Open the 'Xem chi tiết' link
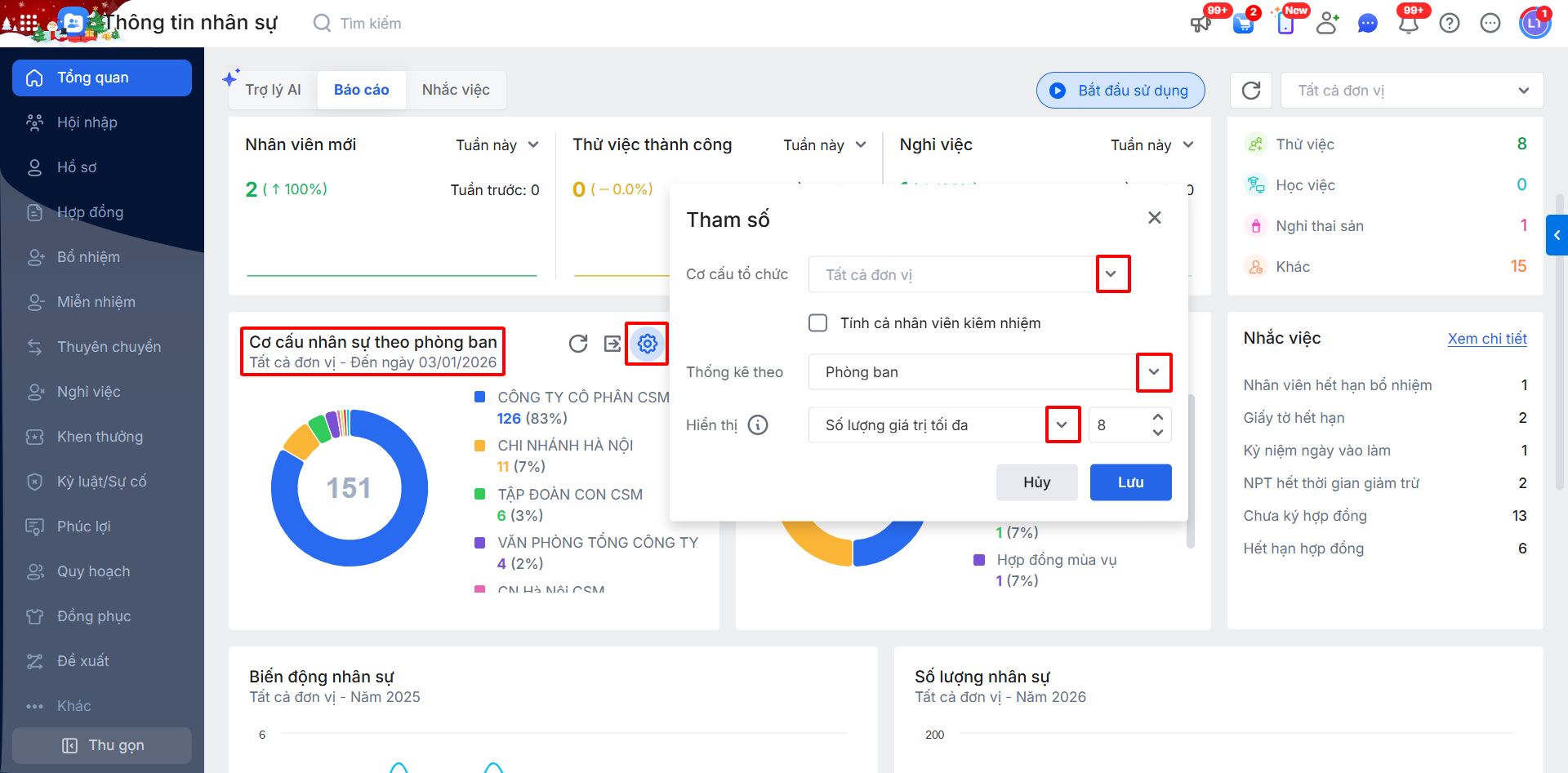Screen dimensions: 1568x773 (1487, 339)
